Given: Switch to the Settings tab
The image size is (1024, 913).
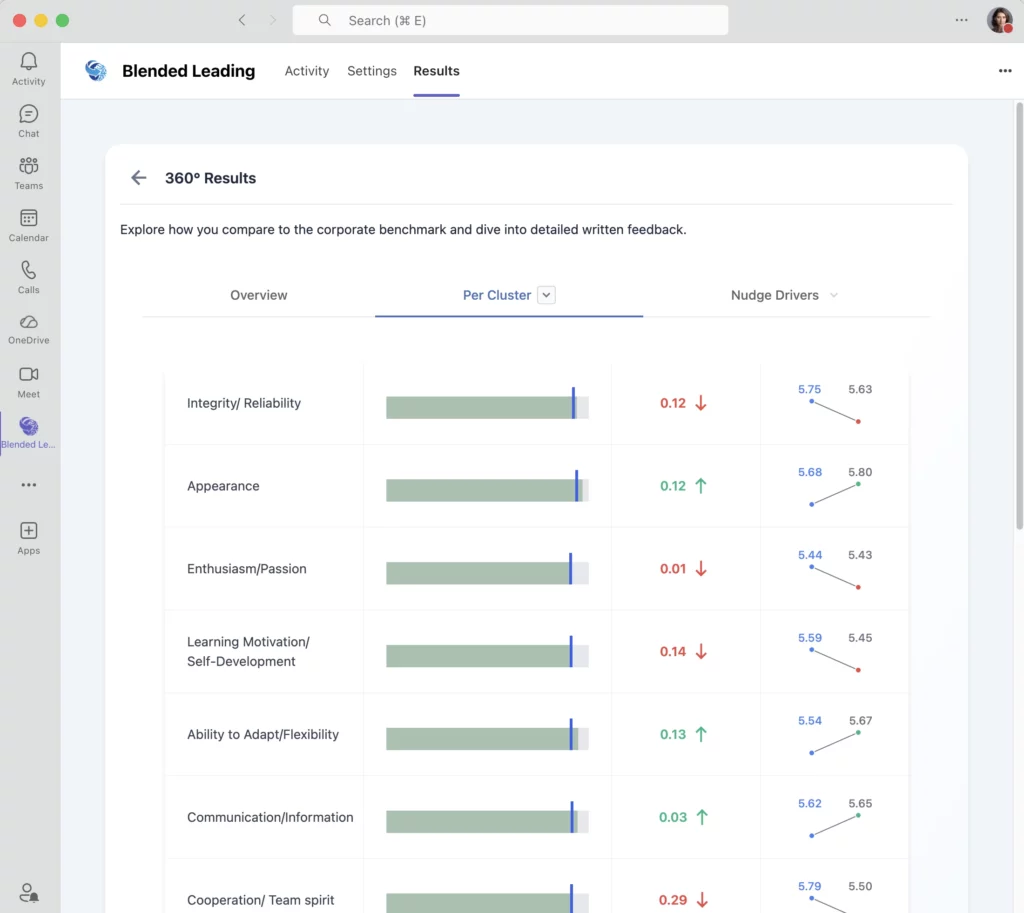Looking at the screenshot, I should coord(372,71).
